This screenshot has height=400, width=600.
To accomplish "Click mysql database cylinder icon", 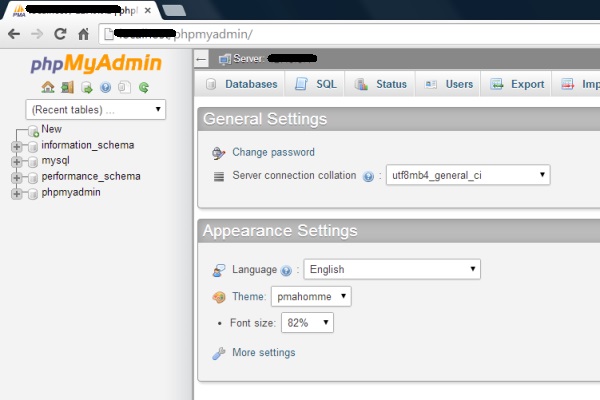I will point(33,162).
